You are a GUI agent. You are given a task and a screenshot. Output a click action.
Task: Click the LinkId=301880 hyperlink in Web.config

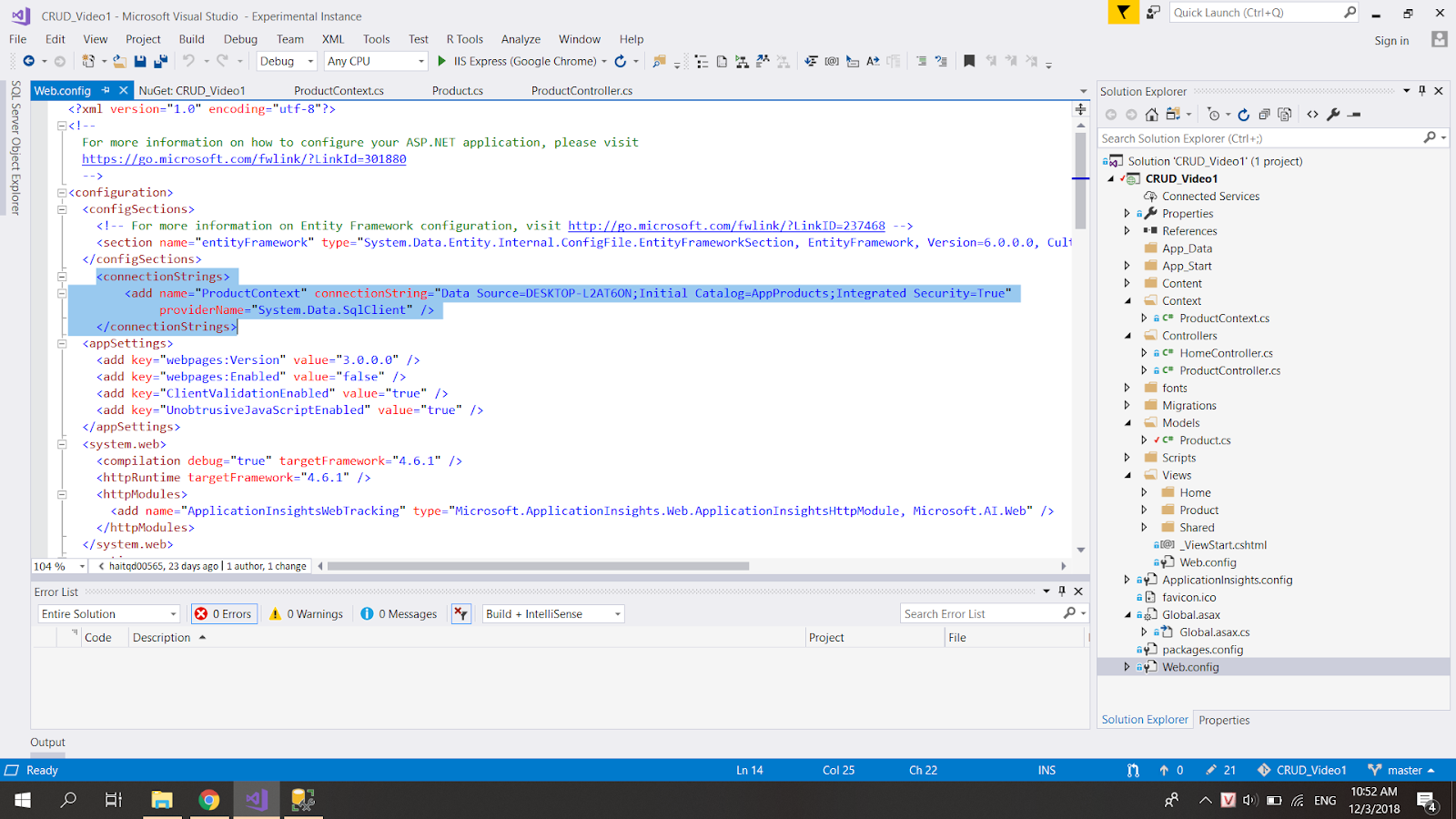pyautogui.click(x=243, y=158)
